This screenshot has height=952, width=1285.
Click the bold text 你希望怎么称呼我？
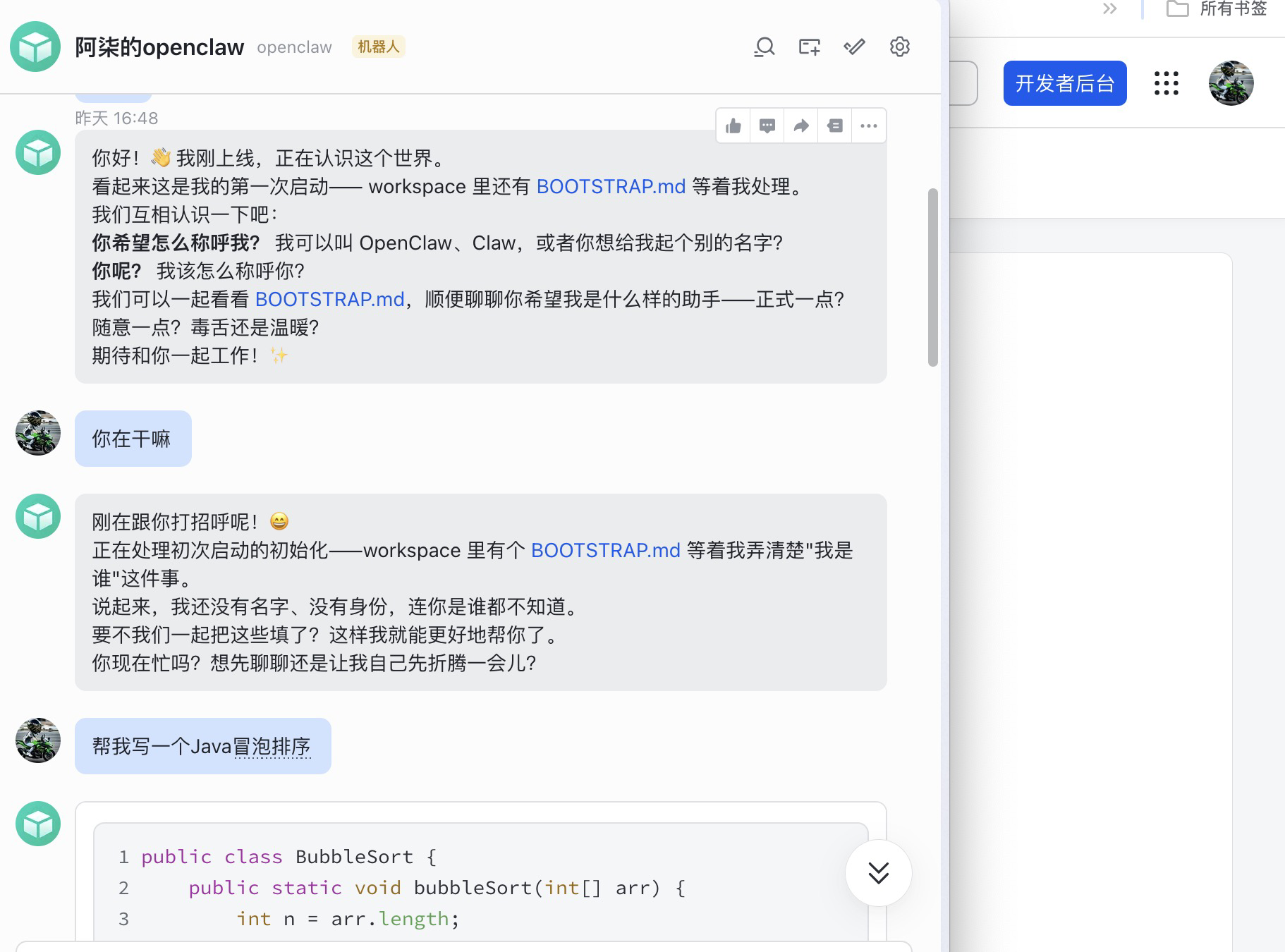pos(176,243)
